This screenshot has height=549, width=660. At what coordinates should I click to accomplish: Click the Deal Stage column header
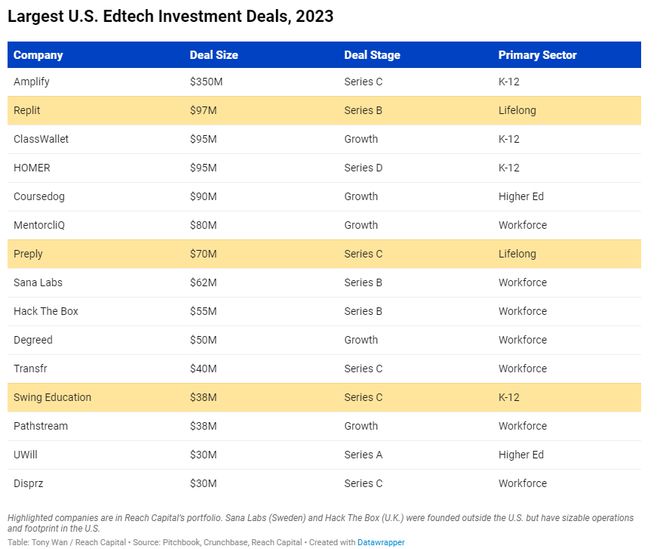pyautogui.click(x=370, y=55)
